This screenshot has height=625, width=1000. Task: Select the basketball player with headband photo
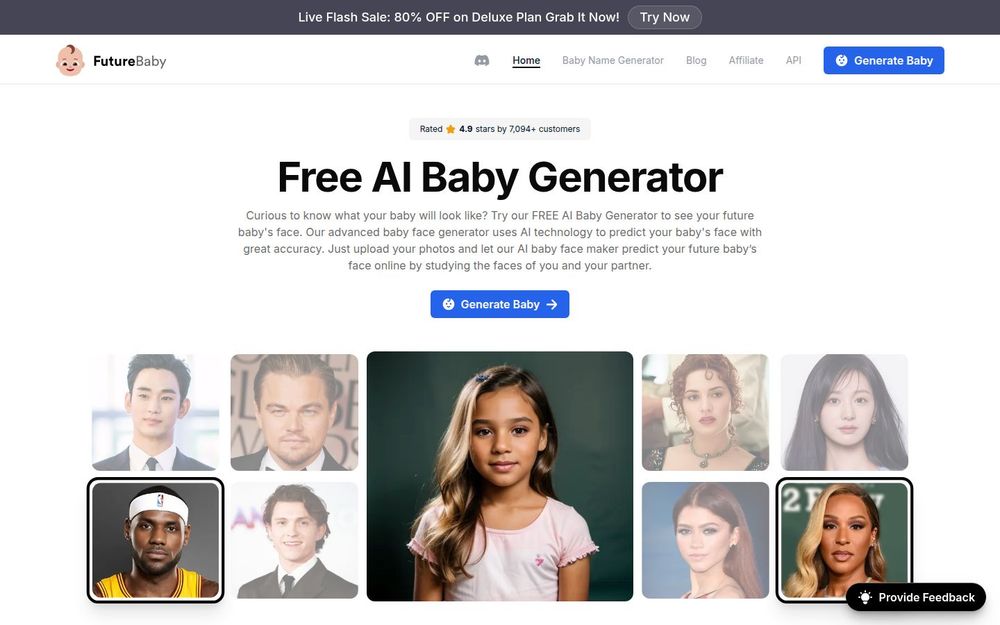click(156, 540)
